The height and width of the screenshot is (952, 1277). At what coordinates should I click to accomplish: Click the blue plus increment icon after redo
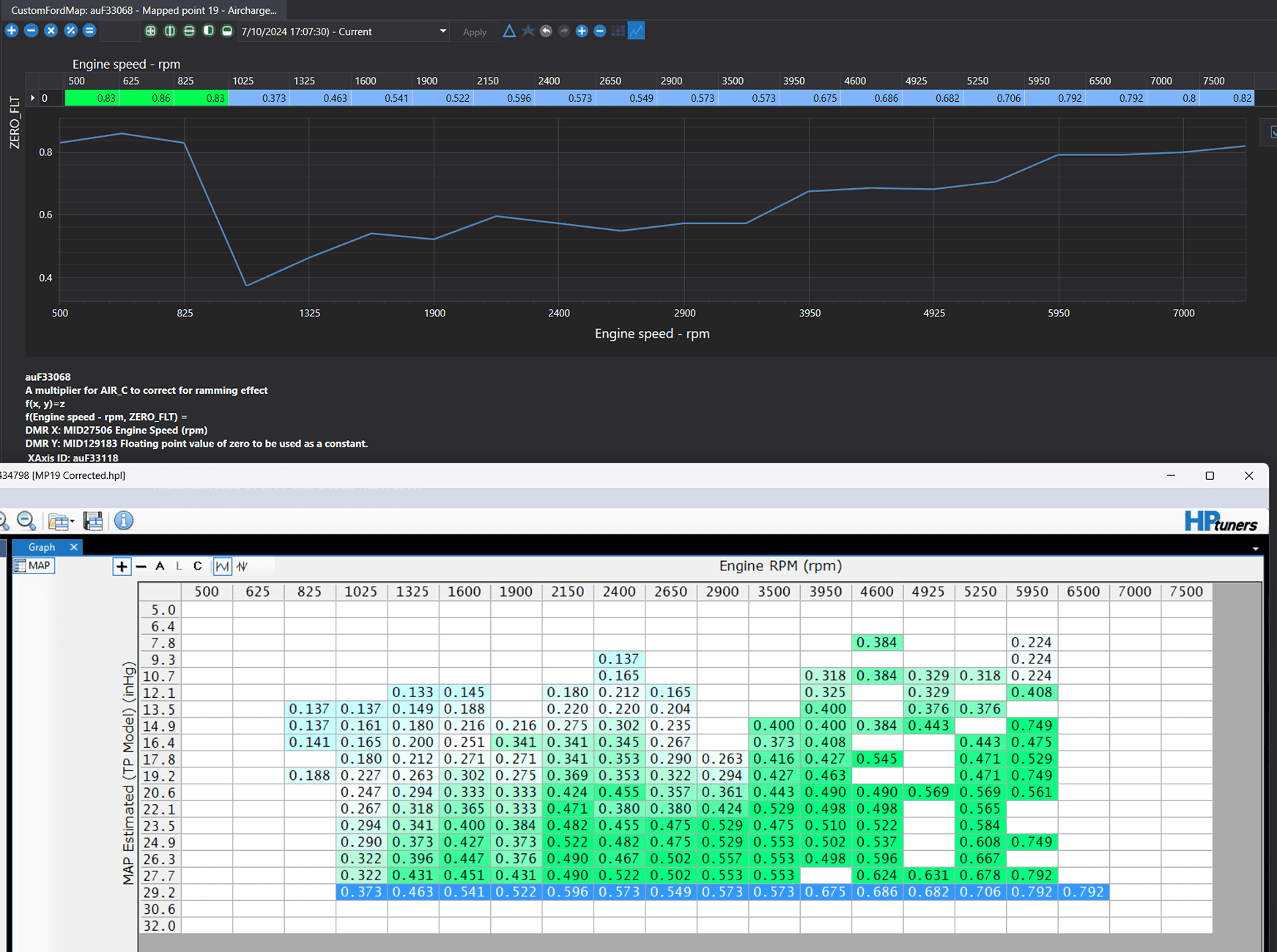tap(582, 31)
